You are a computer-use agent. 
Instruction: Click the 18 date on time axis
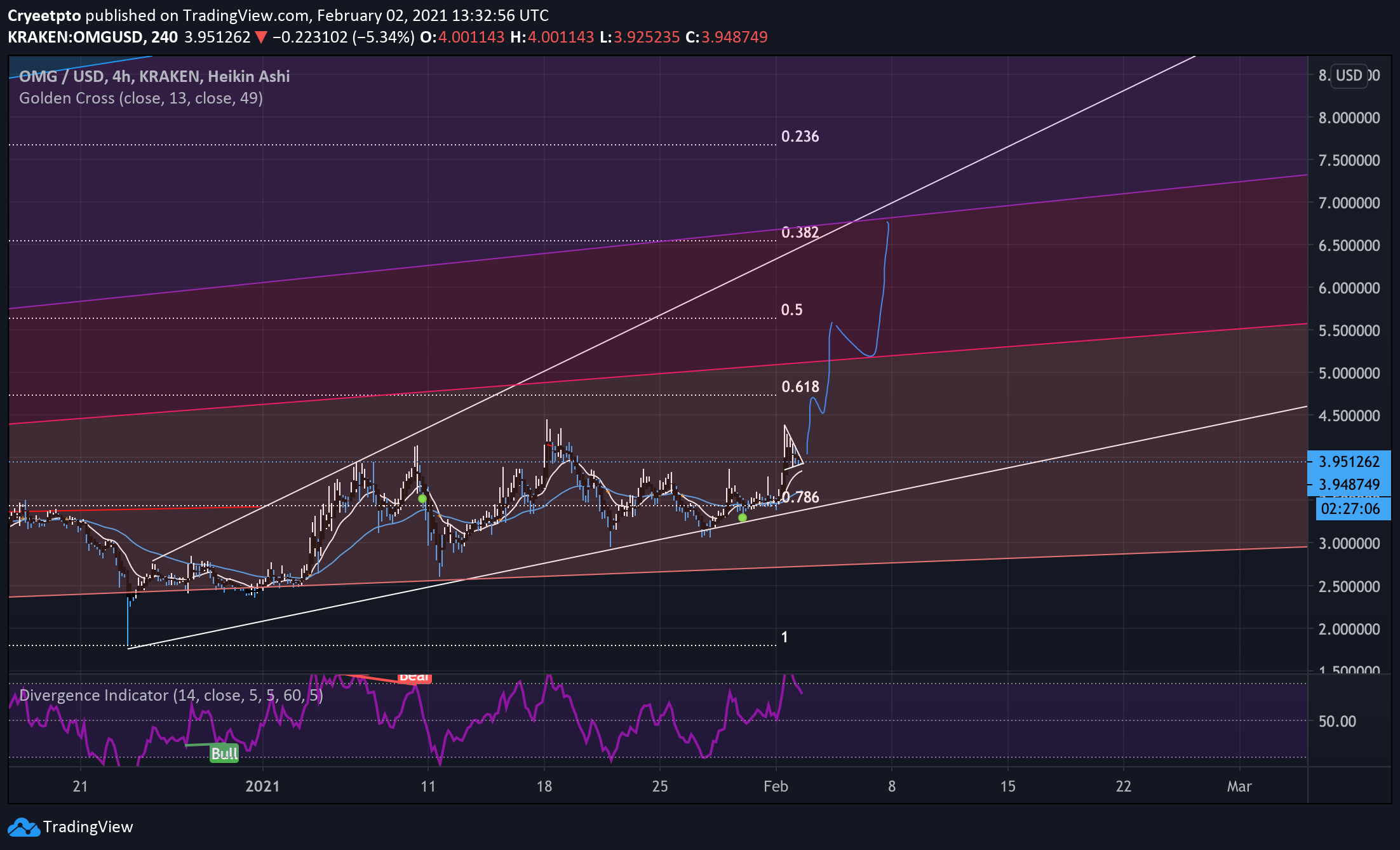tap(544, 786)
